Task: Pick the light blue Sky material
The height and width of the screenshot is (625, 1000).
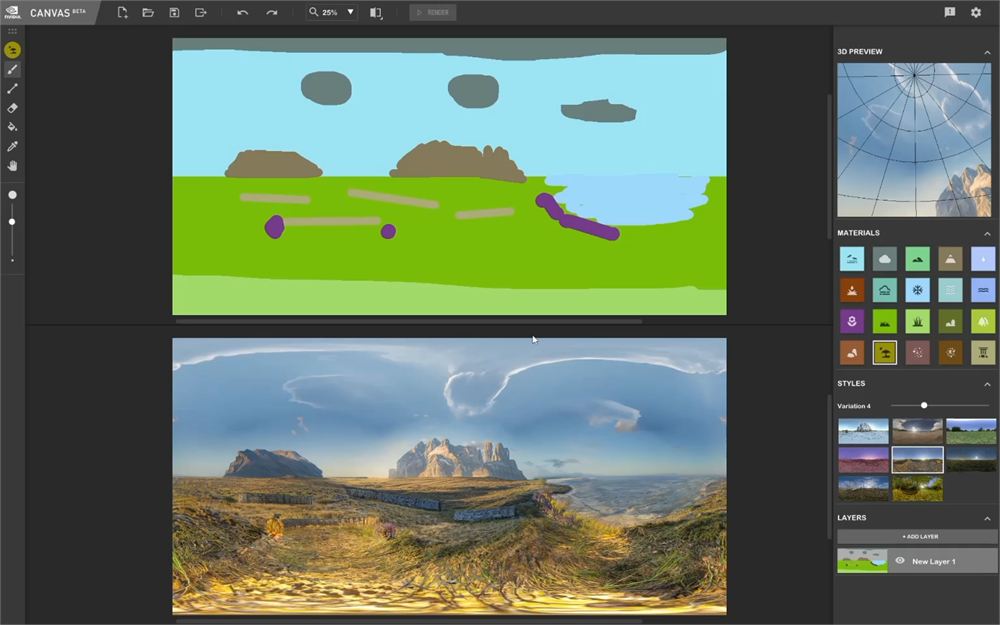Action: coord(851,259)
